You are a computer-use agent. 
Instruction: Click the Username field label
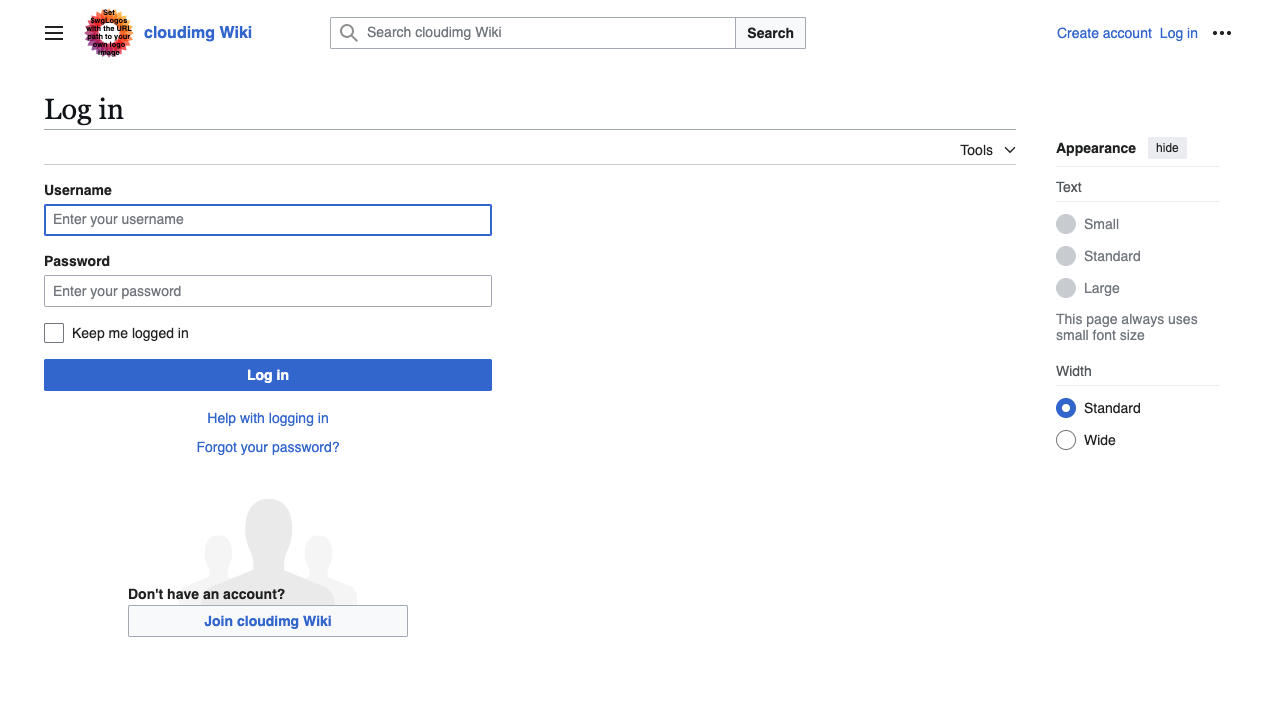pyautogui.click(x=78, y=190)
